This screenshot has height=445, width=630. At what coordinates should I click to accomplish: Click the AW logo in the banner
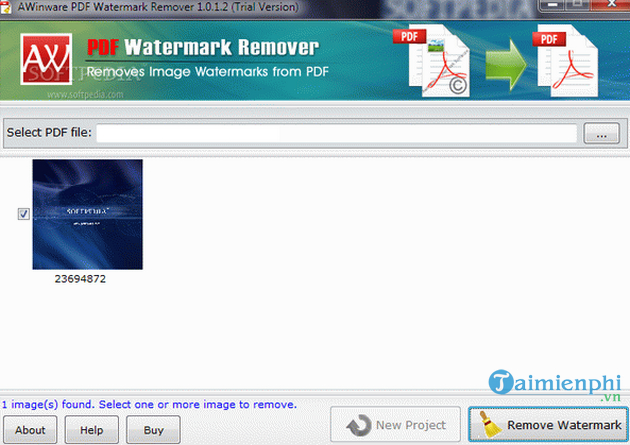coord(46,59)
